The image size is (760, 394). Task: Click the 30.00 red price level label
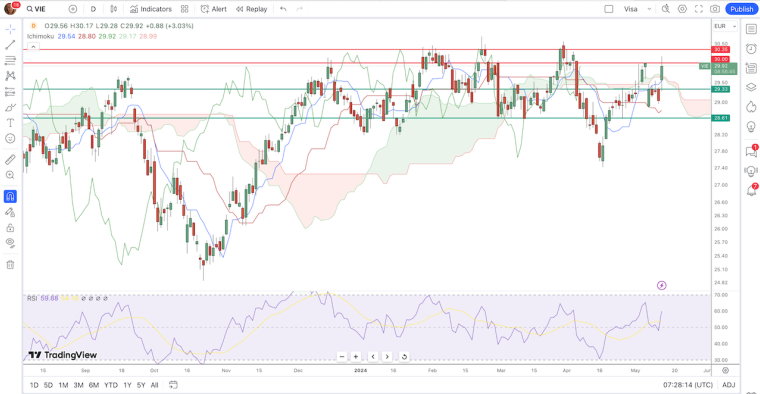720,59
